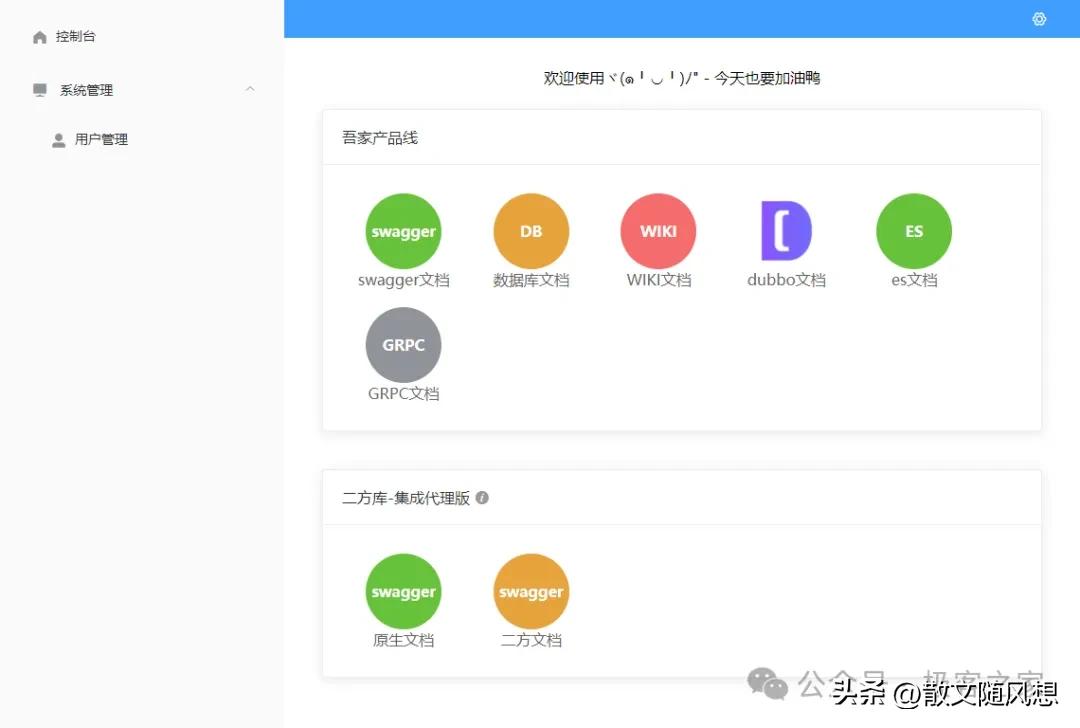Select 系统管理 sidebar menu
This screenshot has height=728, width=1080.
(86, 90)
